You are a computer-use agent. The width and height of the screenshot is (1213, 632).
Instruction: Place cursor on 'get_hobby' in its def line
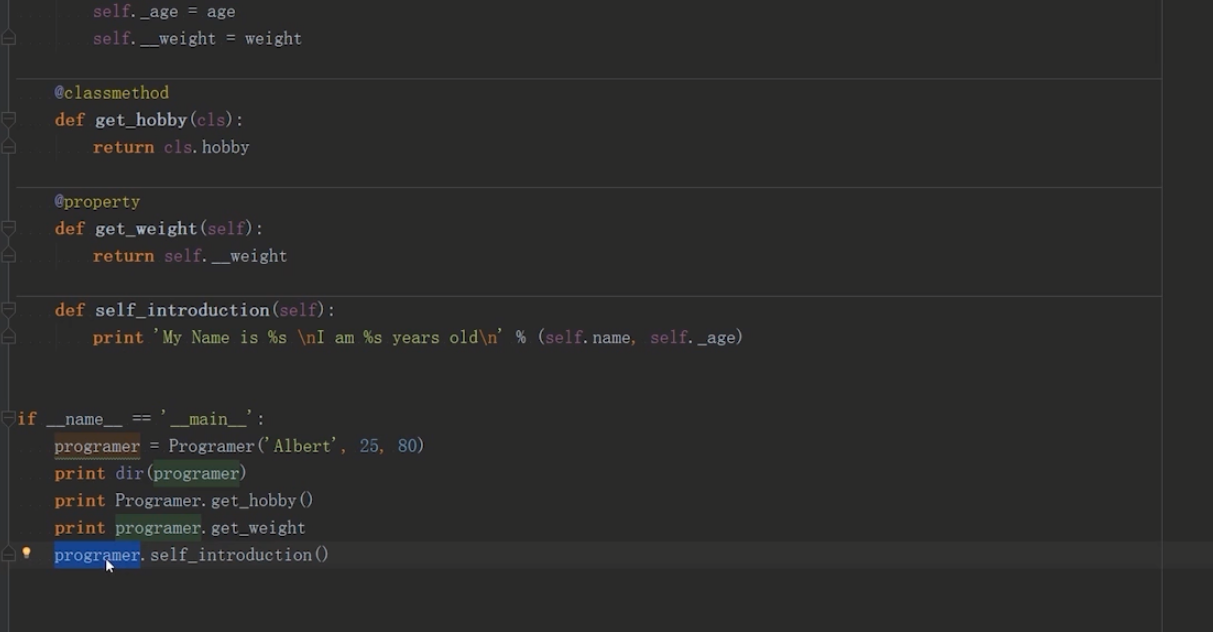[x=141, y=120]
